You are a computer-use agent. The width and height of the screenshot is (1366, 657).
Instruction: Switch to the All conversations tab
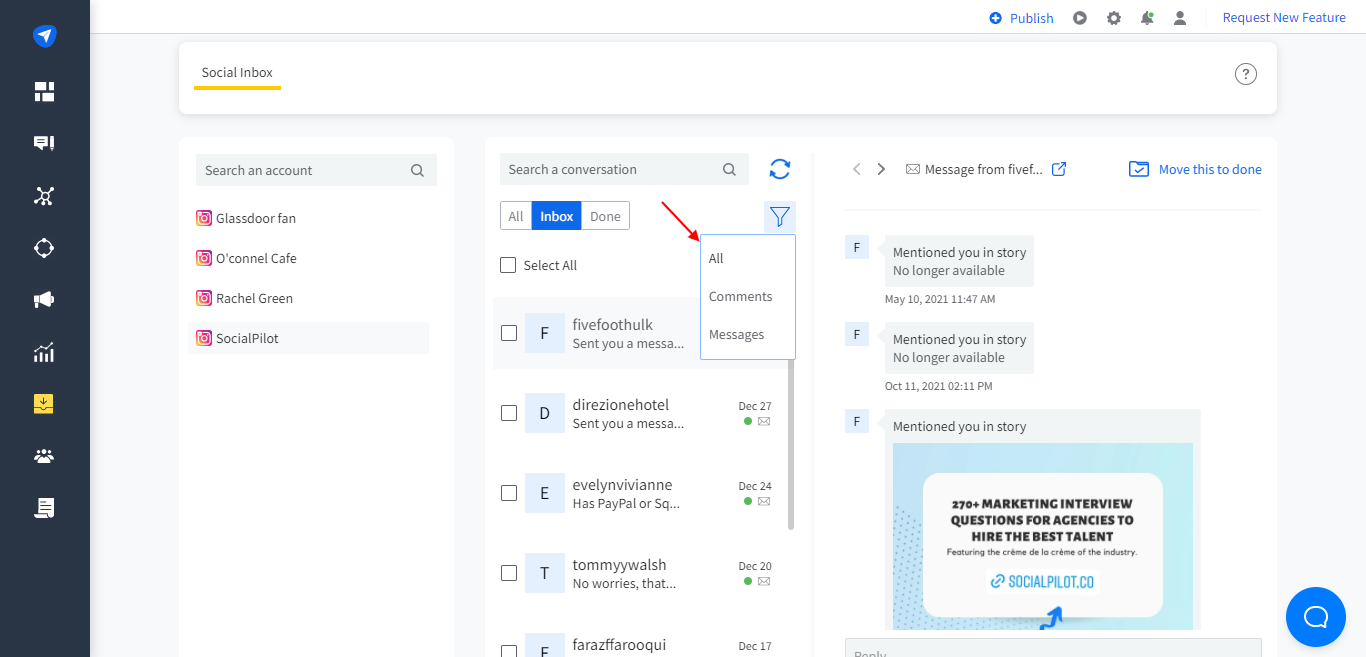tap(516, 216)
